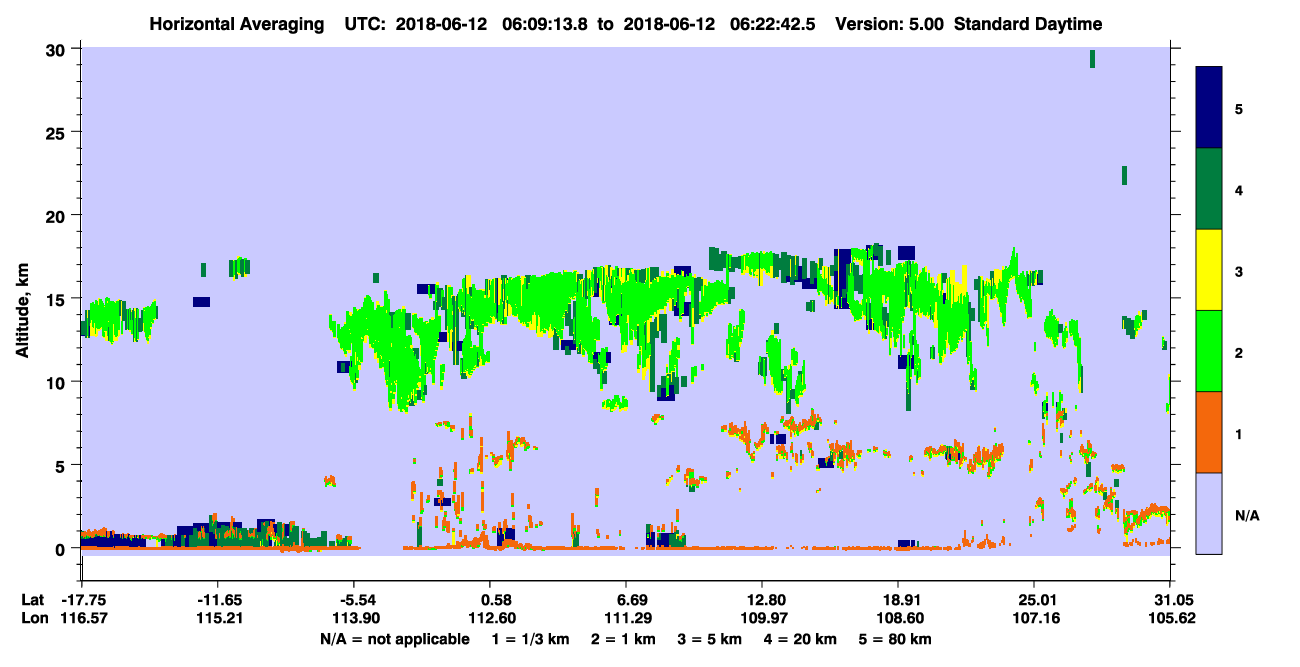Click the colorbar label 3
Screen dimensions: 1300x667
pos(1239,271)
